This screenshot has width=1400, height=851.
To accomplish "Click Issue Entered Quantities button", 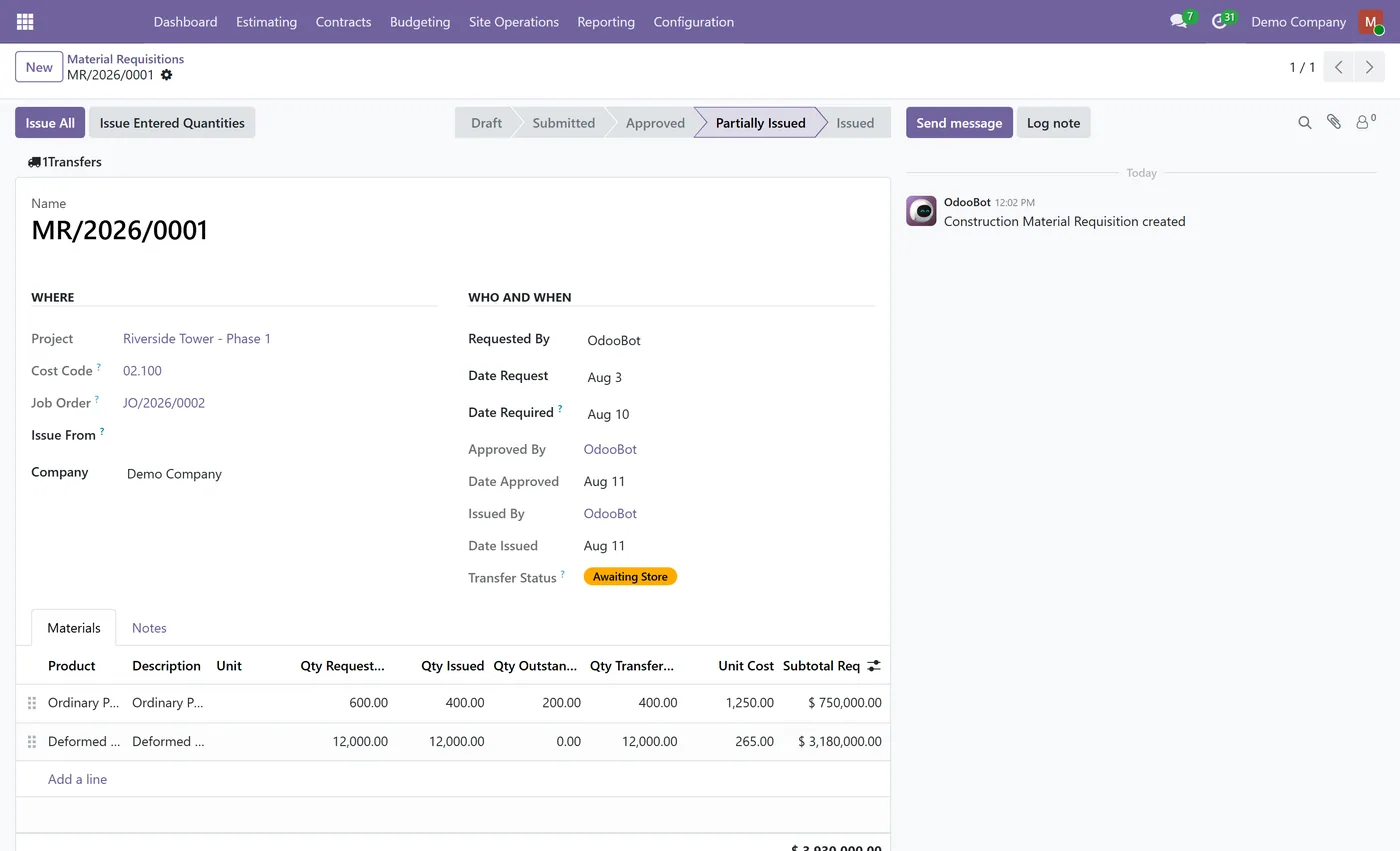I will [172, 122].
